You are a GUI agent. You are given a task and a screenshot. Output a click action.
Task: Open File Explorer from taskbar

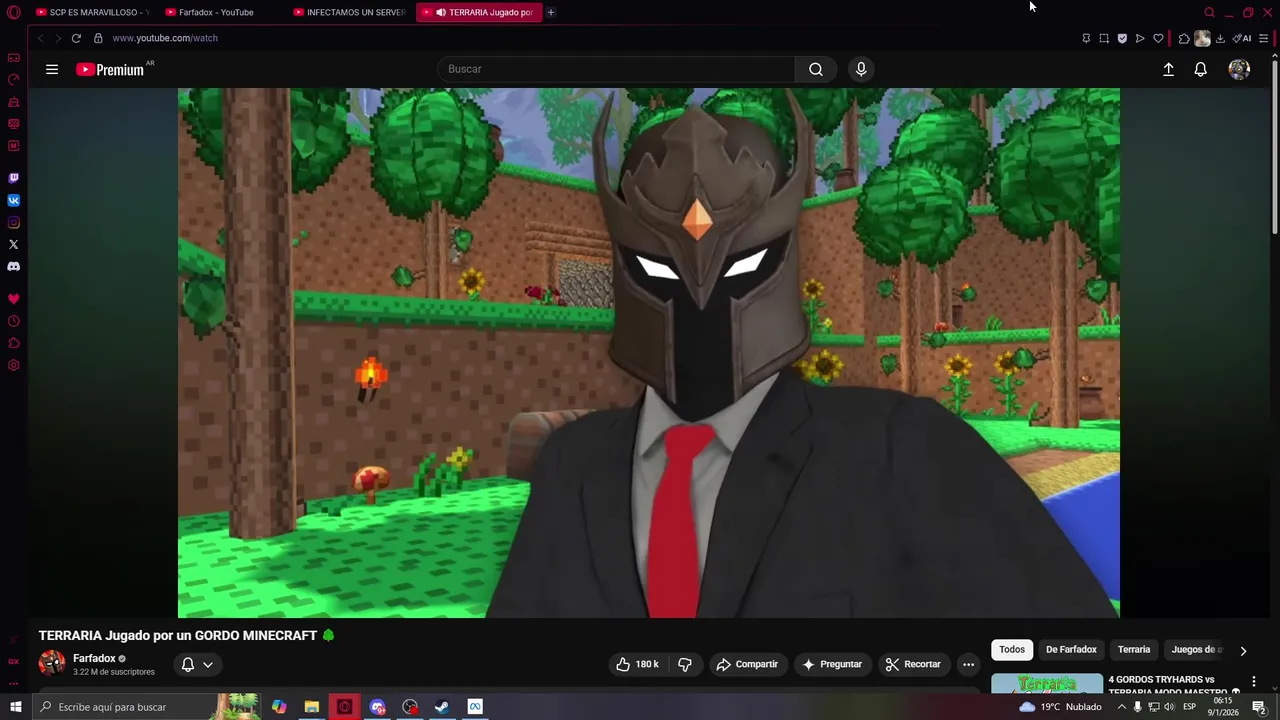(x=312, y=707)
